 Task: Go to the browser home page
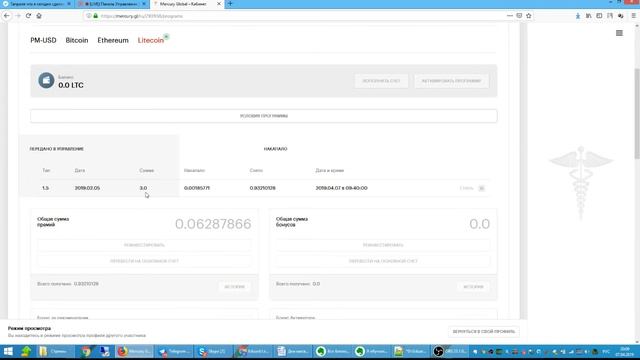[x=39, y=16]
